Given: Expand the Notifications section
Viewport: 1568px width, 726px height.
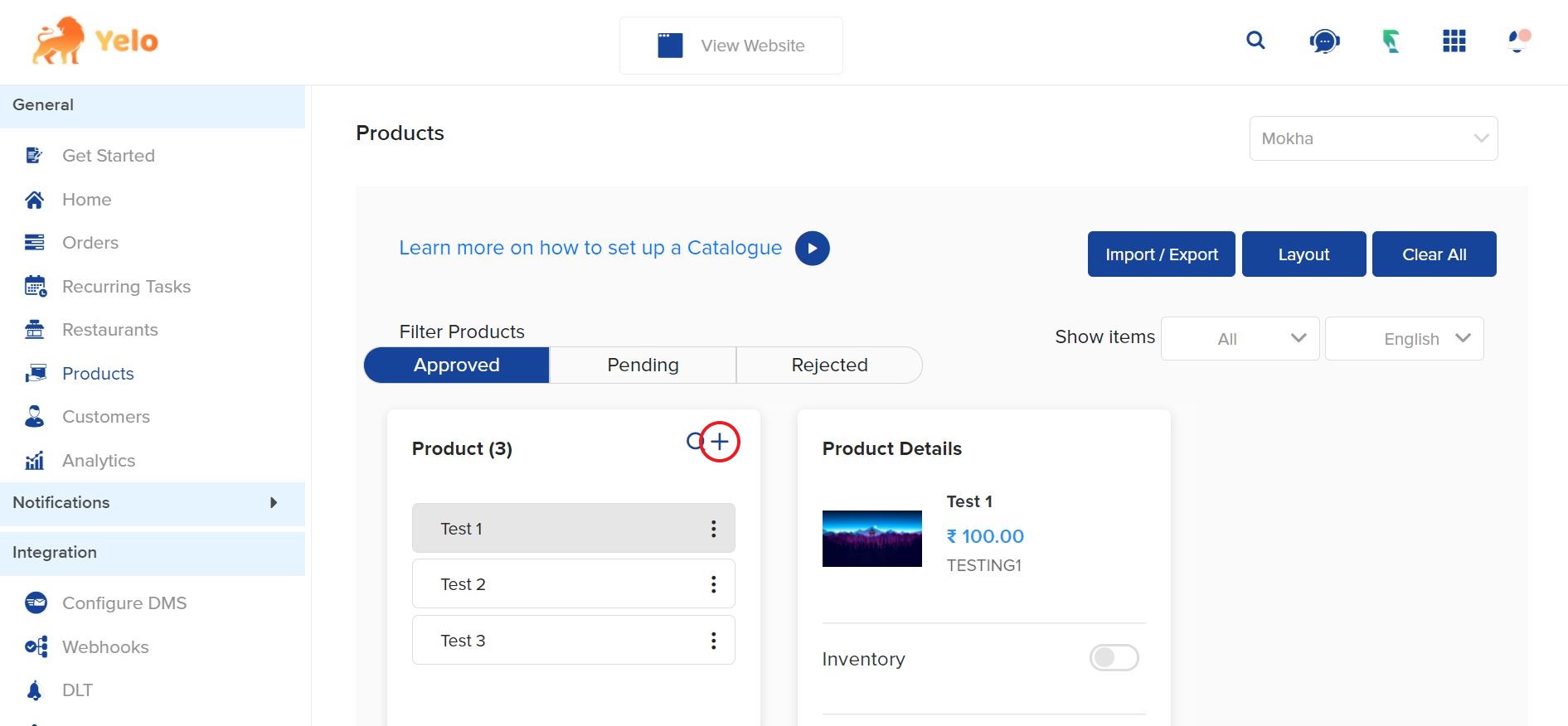Looking at the screenshot, I should click(273, 503).
